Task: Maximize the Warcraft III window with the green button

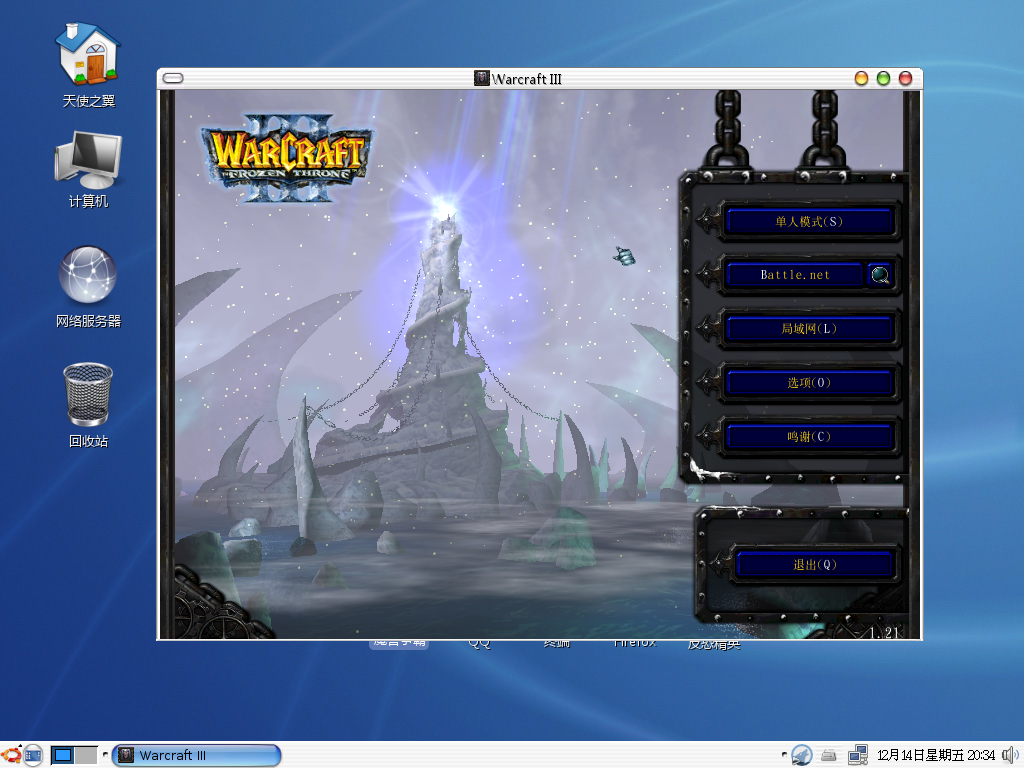Action: tap(884, 78)
